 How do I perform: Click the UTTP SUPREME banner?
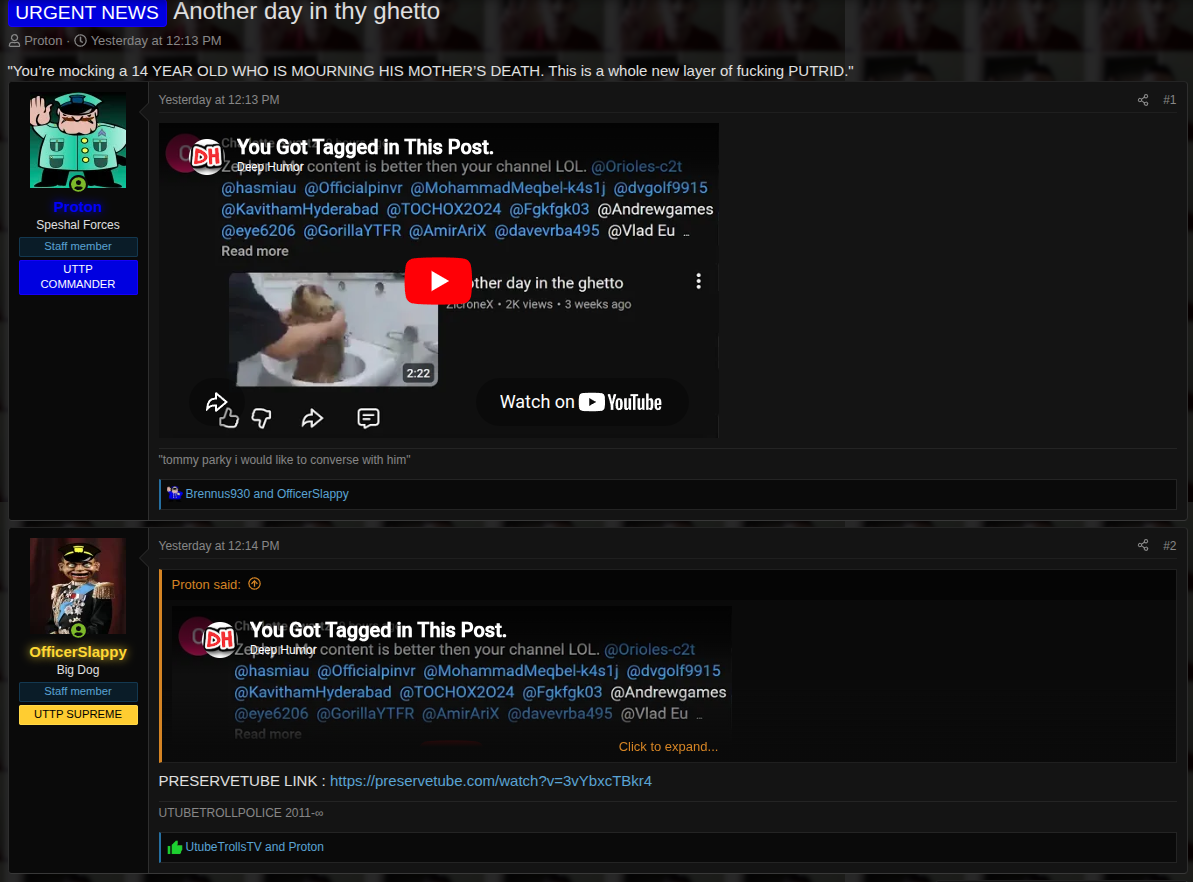click(x=78, y=715)
